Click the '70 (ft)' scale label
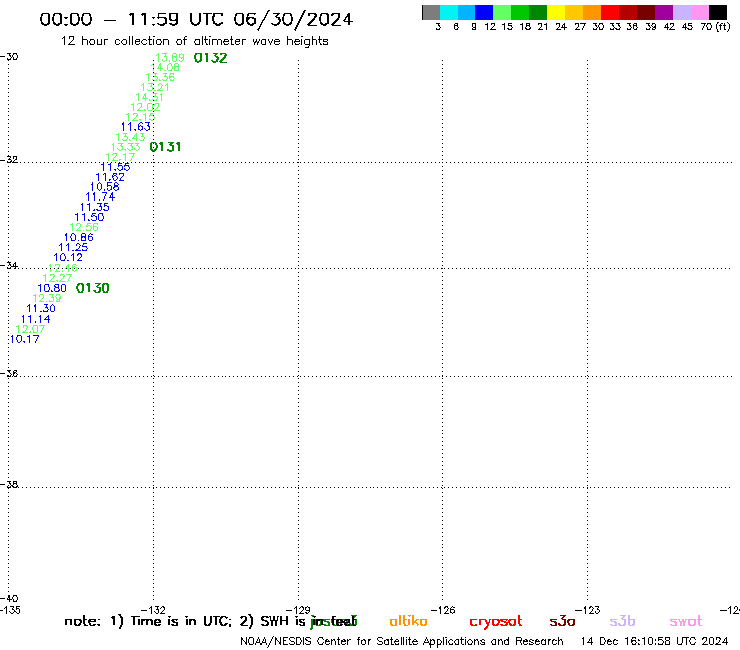Viewport: 740px width, 650px height. [x=715, y=27]
